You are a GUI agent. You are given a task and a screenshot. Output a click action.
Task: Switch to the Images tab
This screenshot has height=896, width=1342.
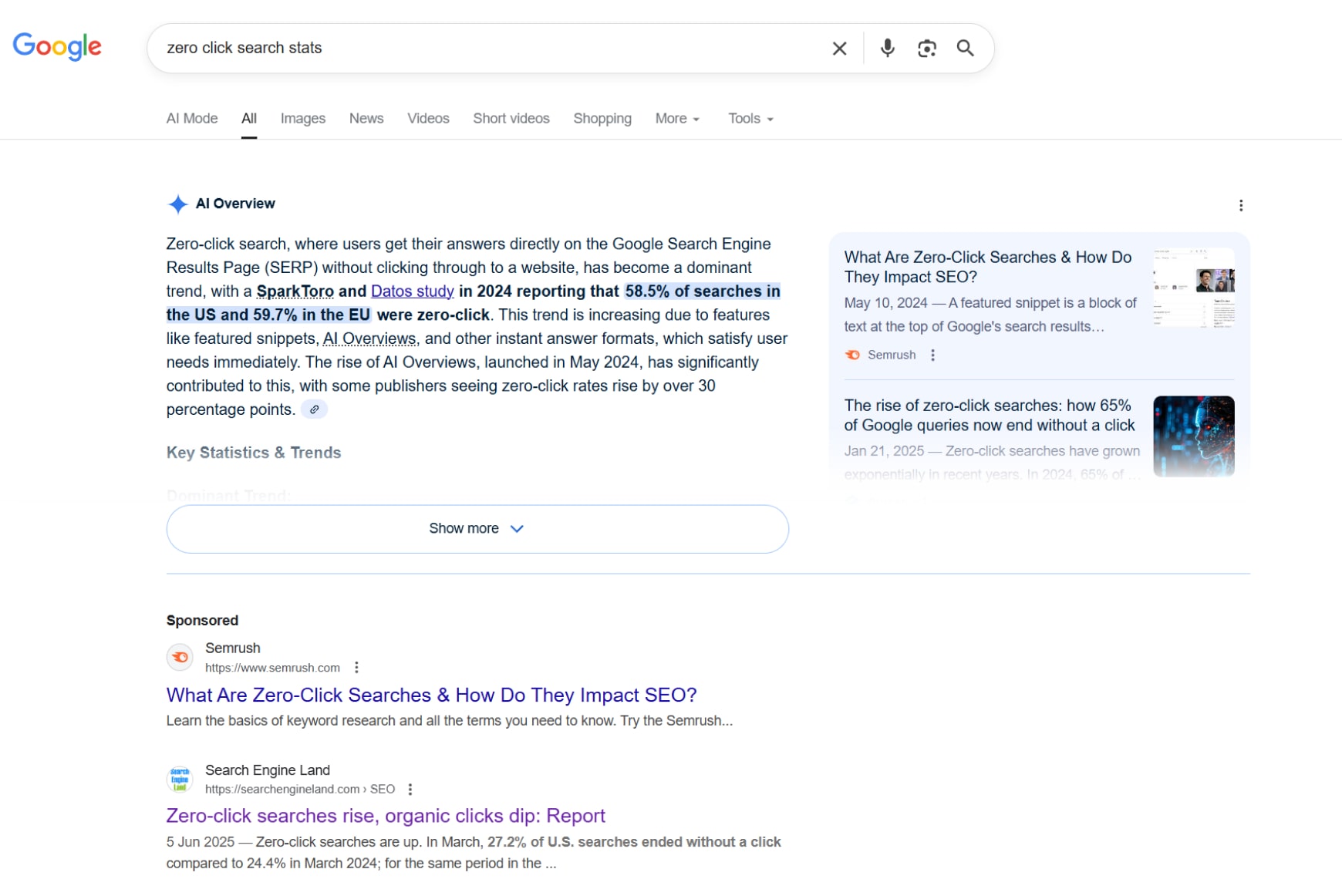[302, 118]
